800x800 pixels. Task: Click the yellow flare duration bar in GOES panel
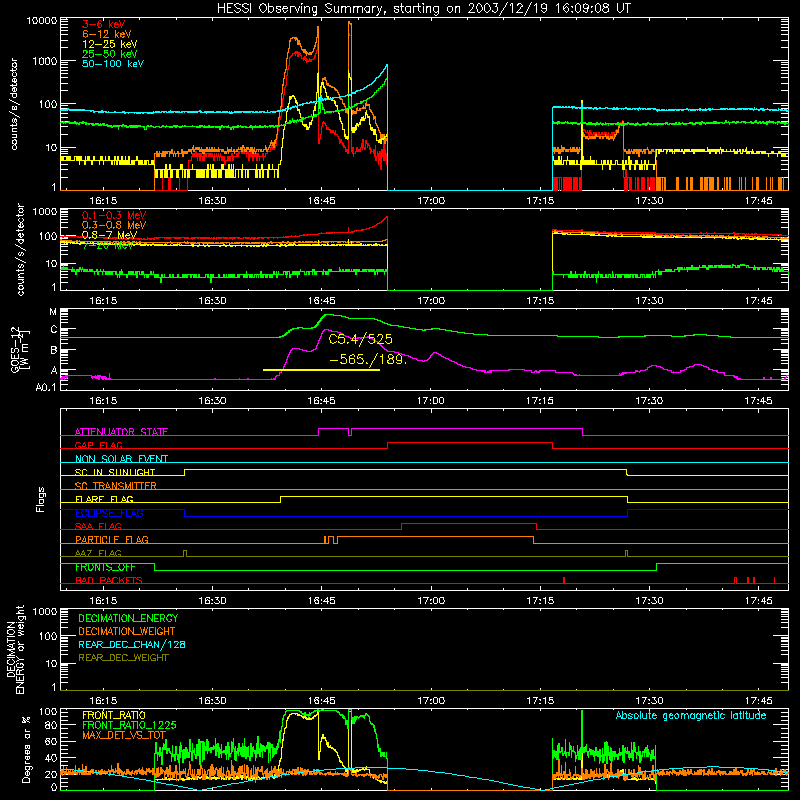(321, 370)
